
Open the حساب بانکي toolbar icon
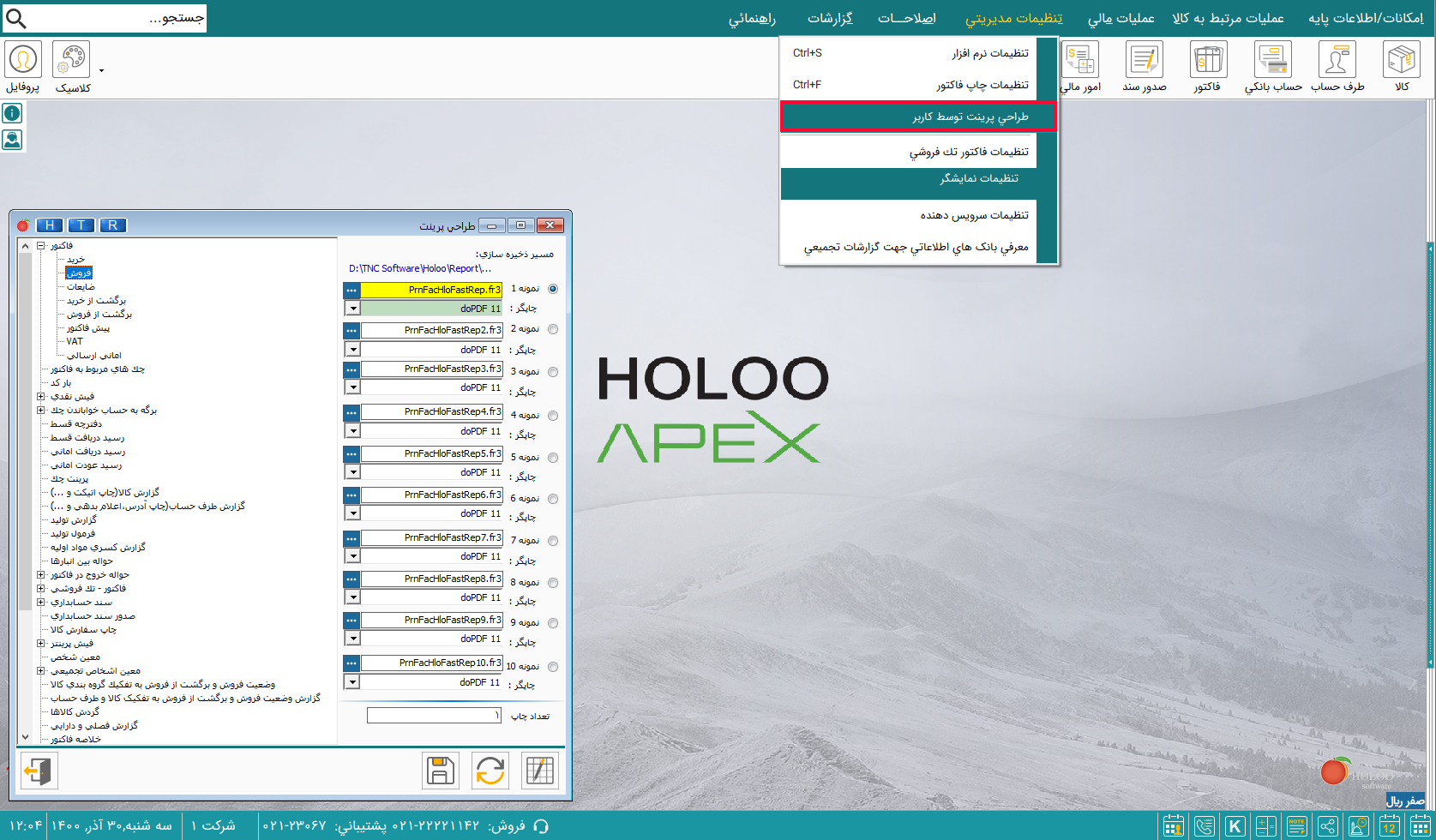[x=1273, y=60]
